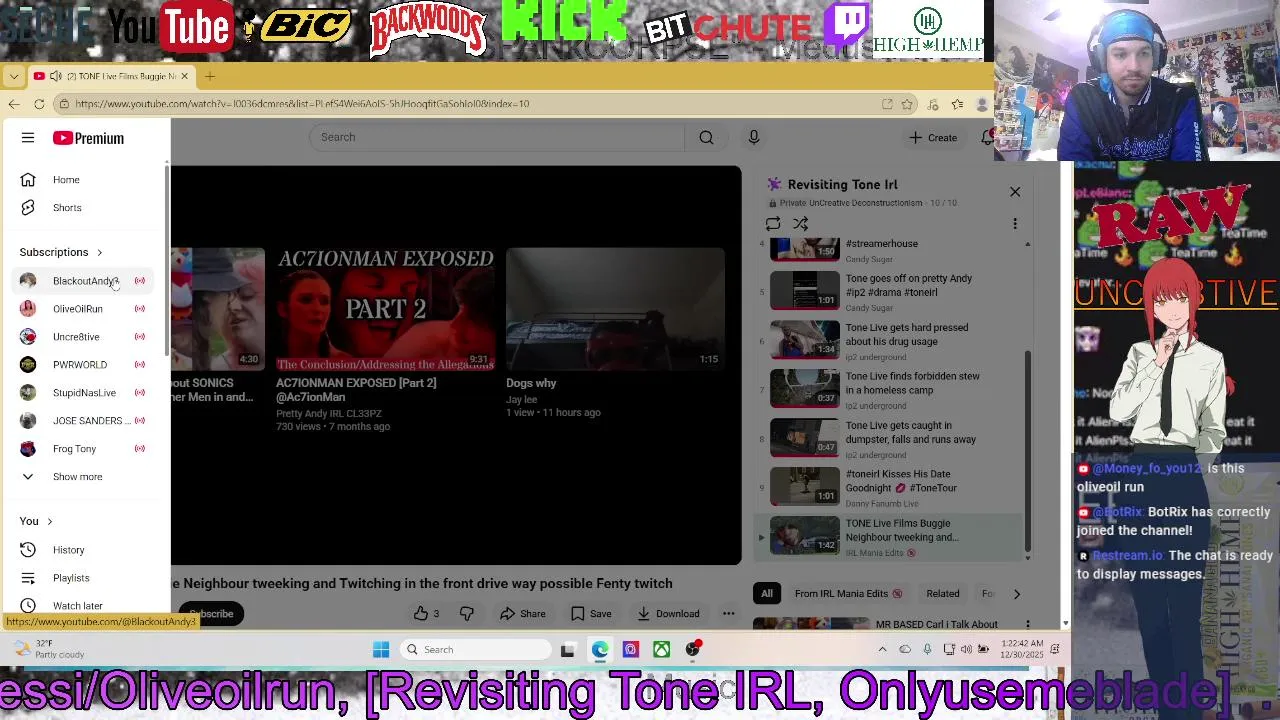Play the Dogs why suggested video
The width and height of the screenshot is (1280, 720).
[x=615, y=309]
